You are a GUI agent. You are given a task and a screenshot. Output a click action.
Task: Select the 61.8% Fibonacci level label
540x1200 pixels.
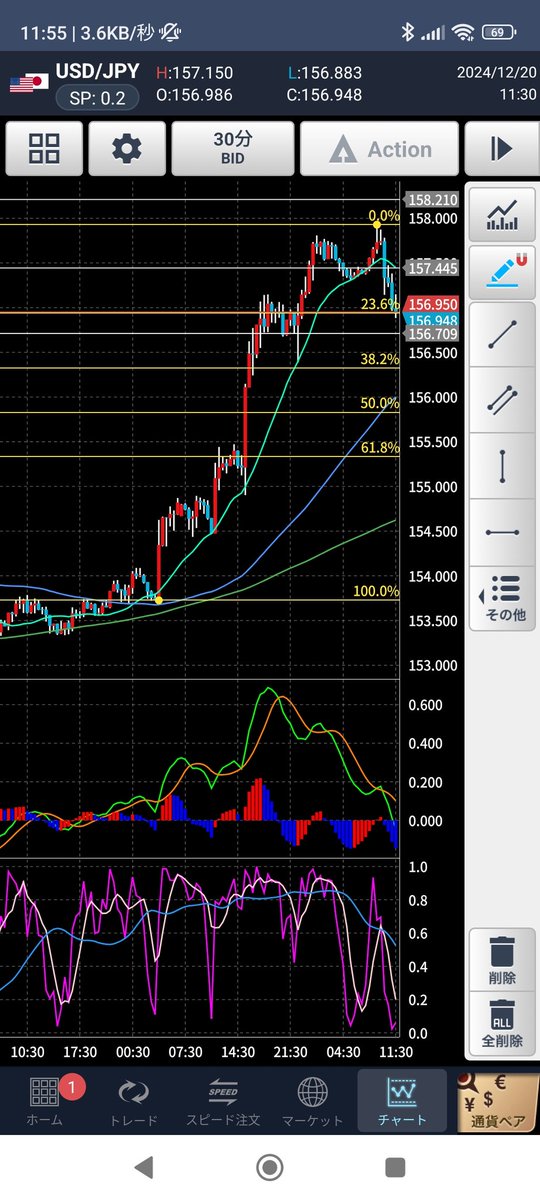(380, 448)
